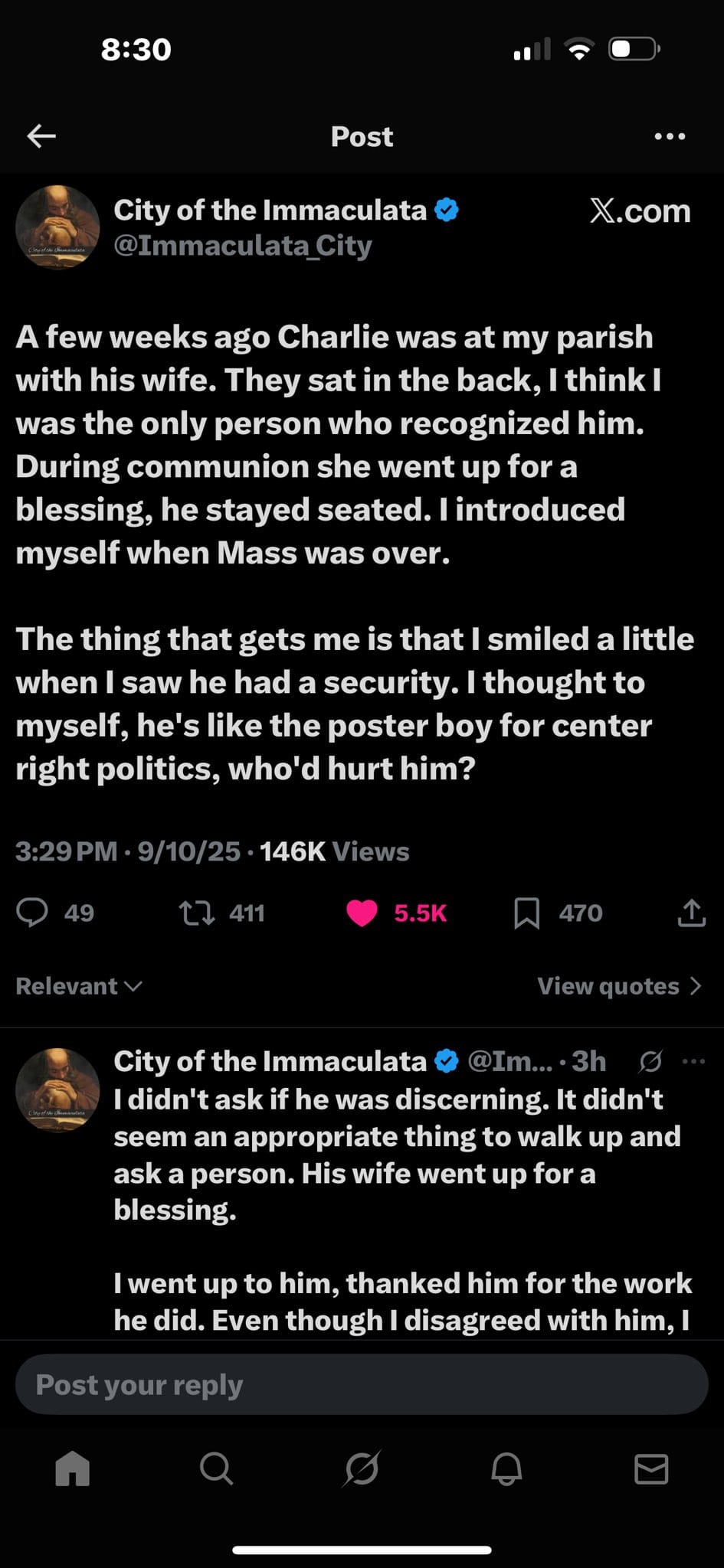
Task: Go to Home tab
Action: (x=73, y=1468)
